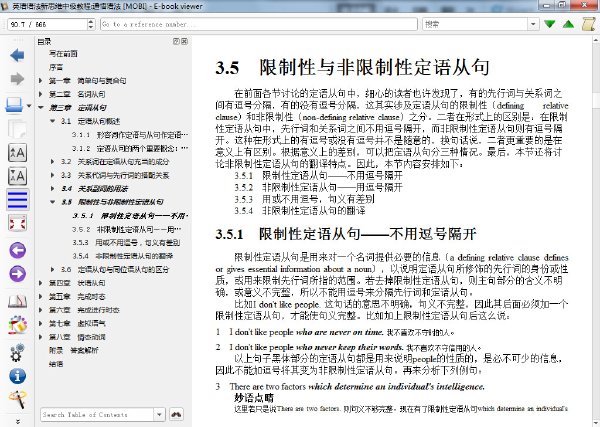The height and width of the screenshot is (427, 600).
Task: Expand 第六章 完成进行时态 node
Action: [41, 310]
